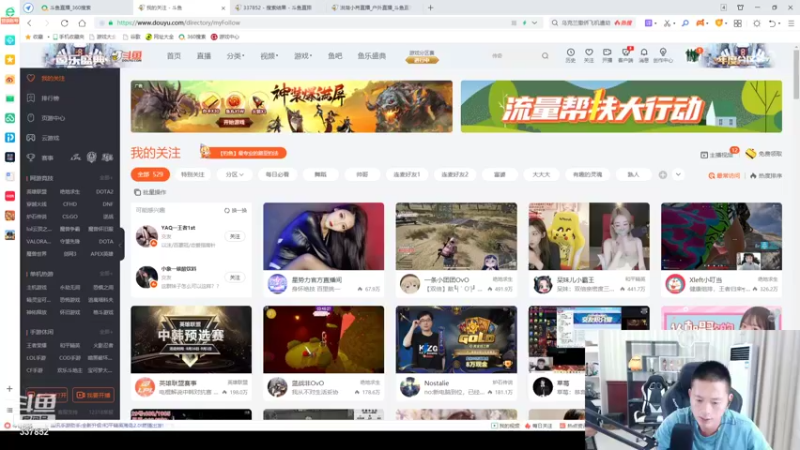Select 最常访问 sort option
The width and height of the screenshot is (800, 450).
point(724,176)
